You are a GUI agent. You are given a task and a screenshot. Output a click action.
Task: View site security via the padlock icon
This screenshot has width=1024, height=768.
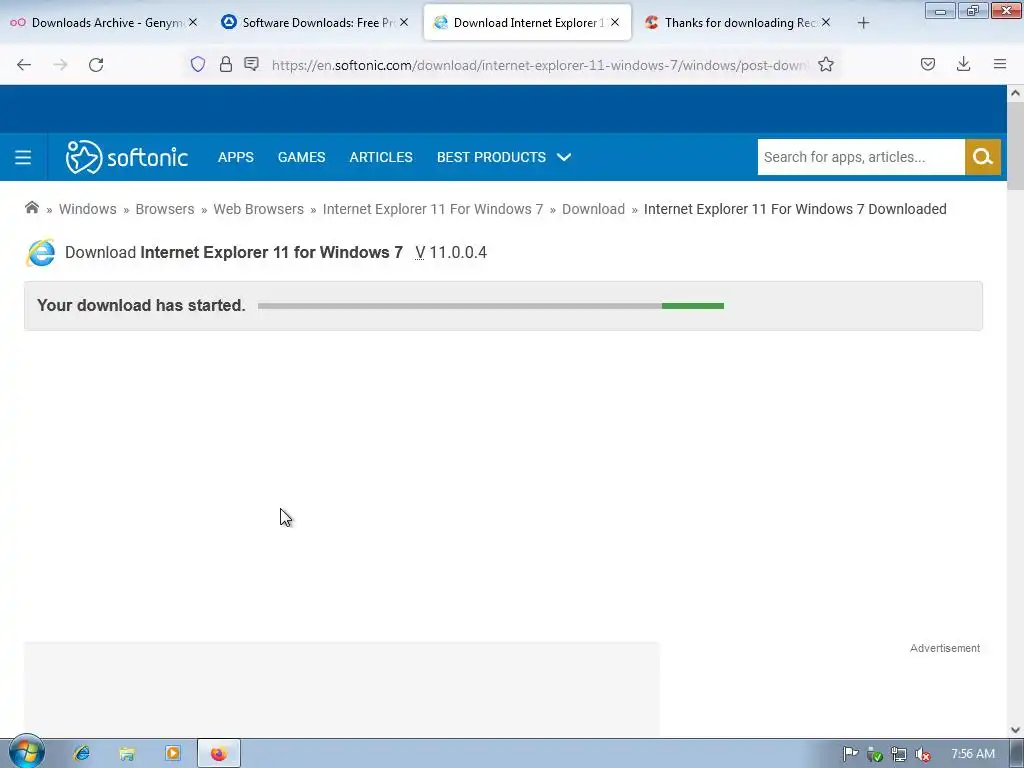(x=225, y=64)
